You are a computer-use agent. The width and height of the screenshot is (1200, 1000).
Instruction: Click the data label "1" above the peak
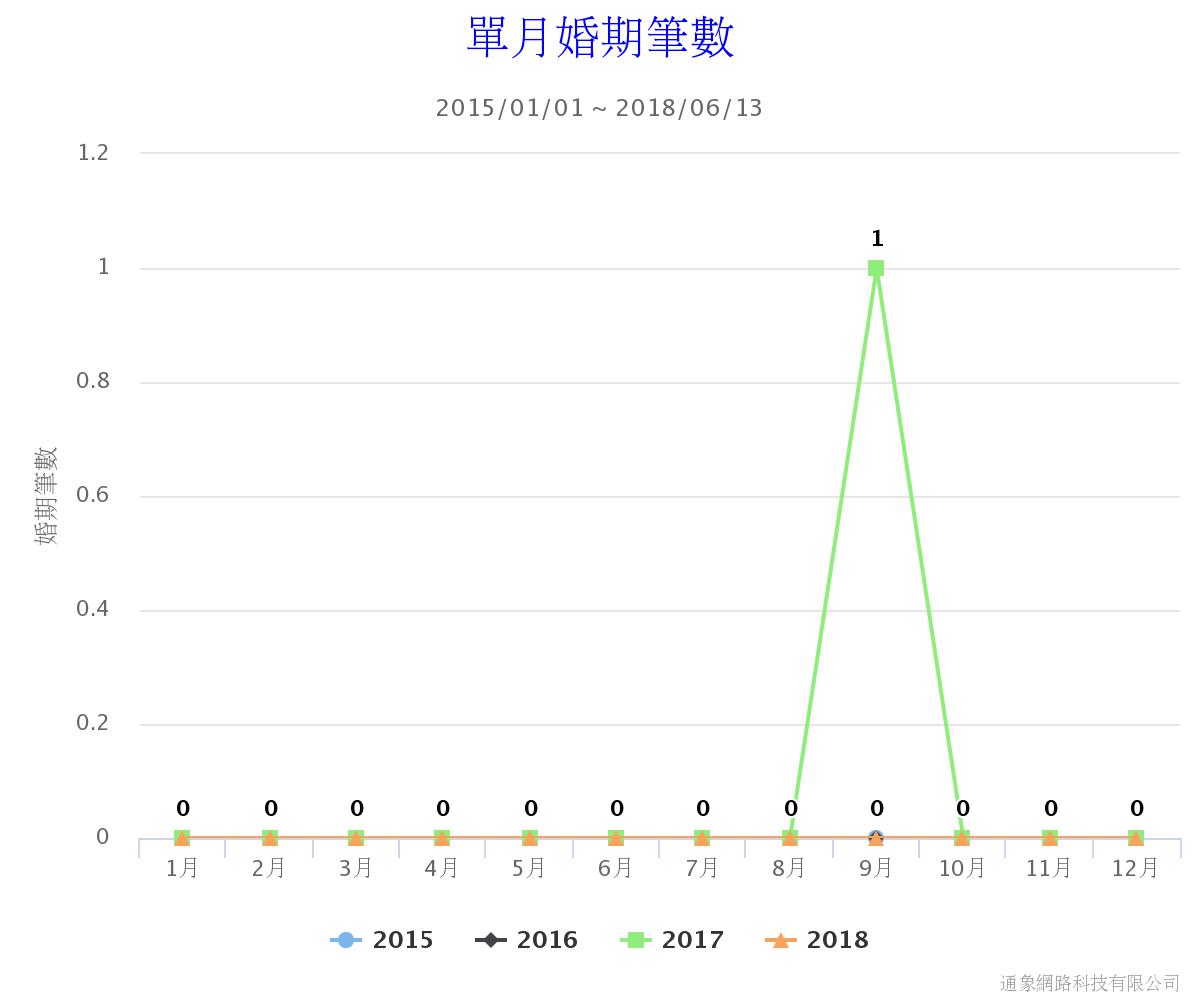877,239
